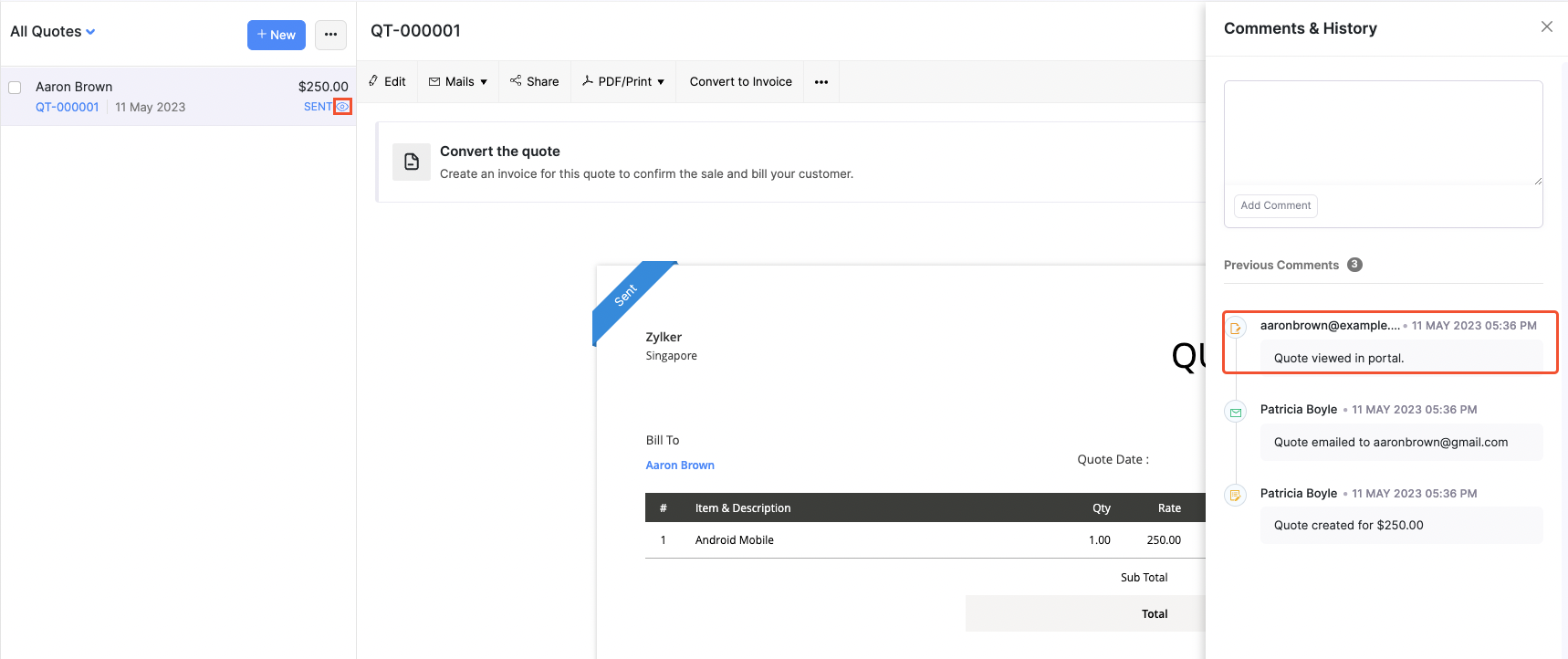Open the more options ellipsis in quote toolbar
The height and width of the screenshot is (659, 1568).
[x=821, y=82]
